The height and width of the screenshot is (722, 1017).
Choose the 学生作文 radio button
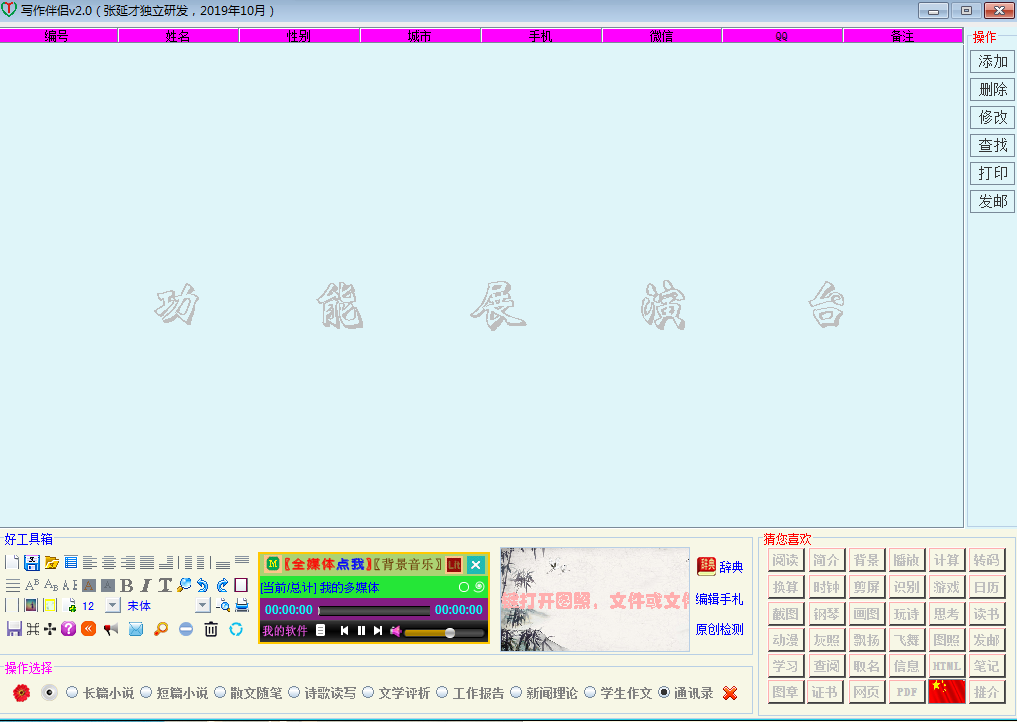[x=590, y=692]
